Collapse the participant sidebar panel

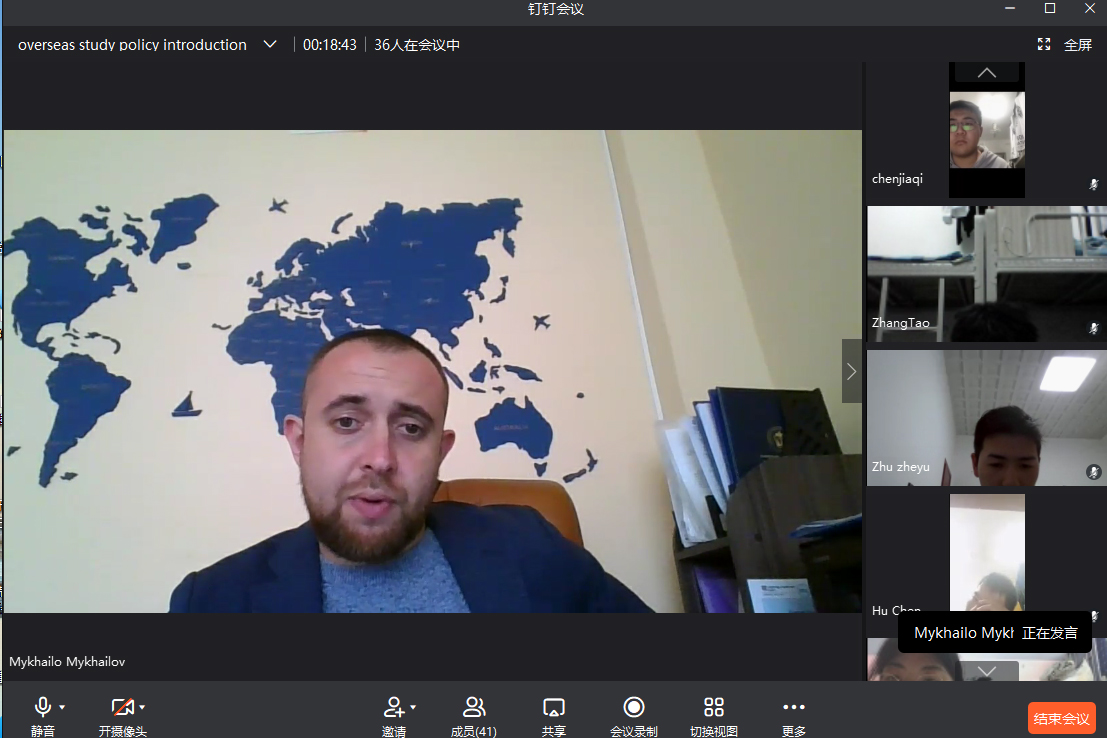pos(851,371)
